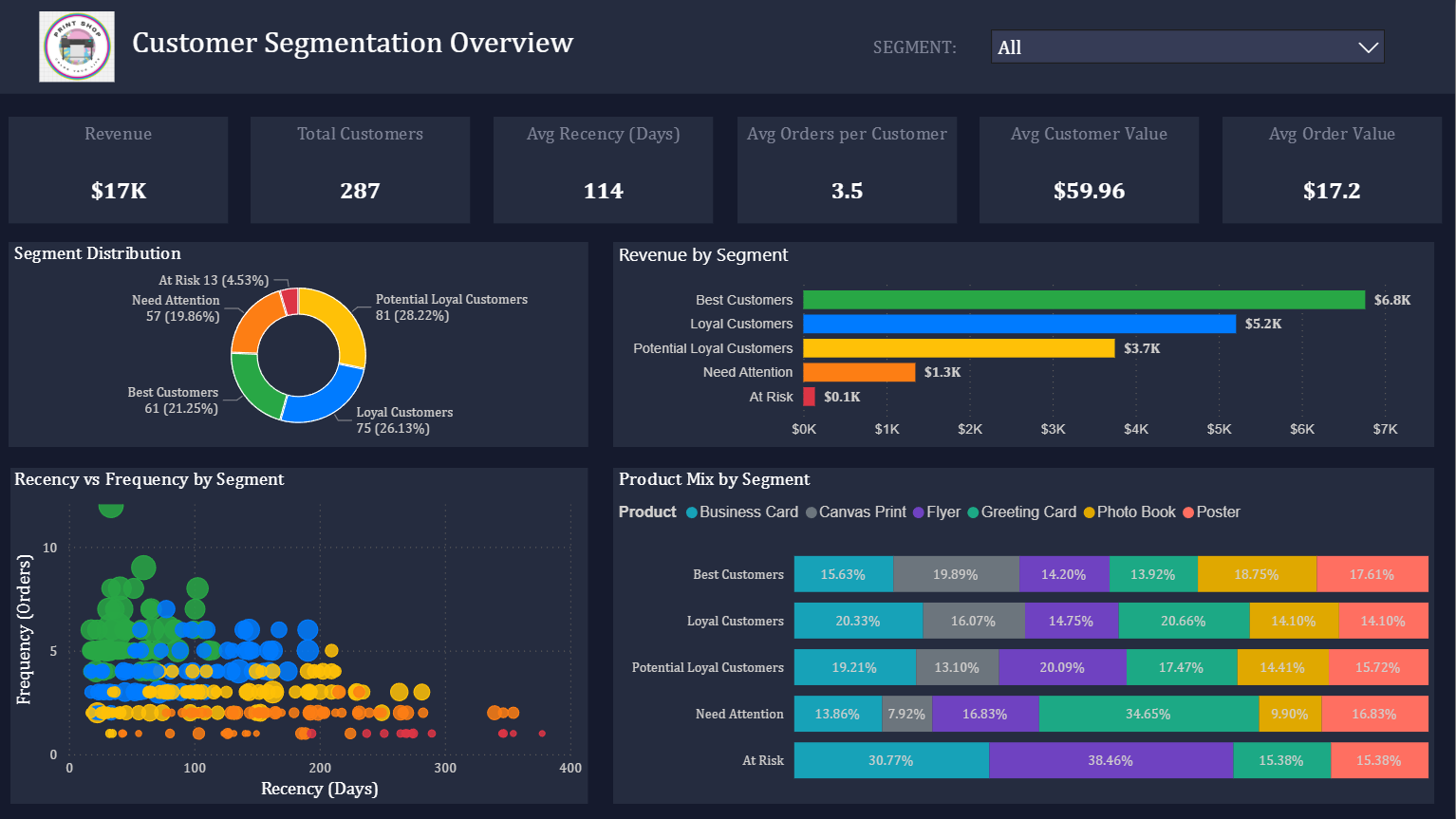1456x819 pixels.
Task: Open the Segment dropdown chevron
Action: [1368, 47]
